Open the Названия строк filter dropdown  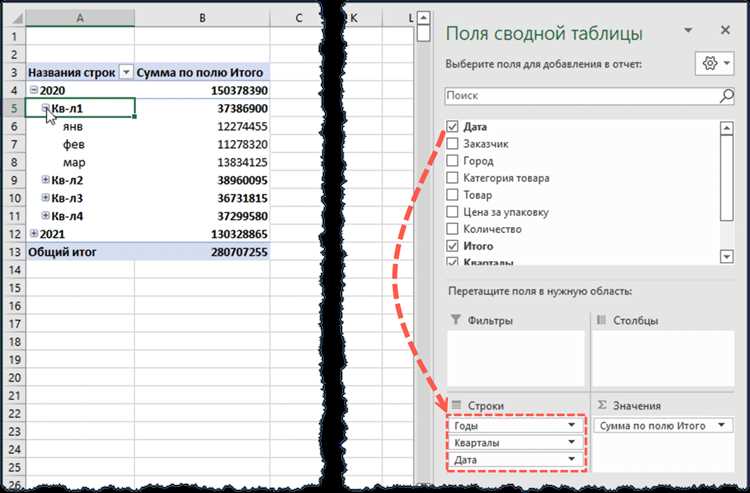point(126,73)
